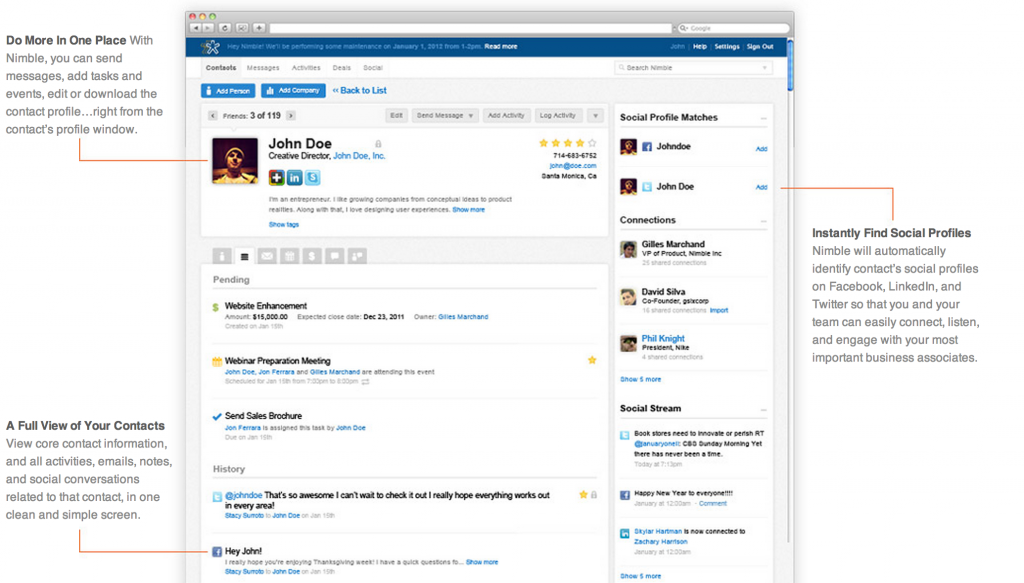Expand Hey John! message with Show more
This screenshot has width=1024, height=583.
point(482,562)
